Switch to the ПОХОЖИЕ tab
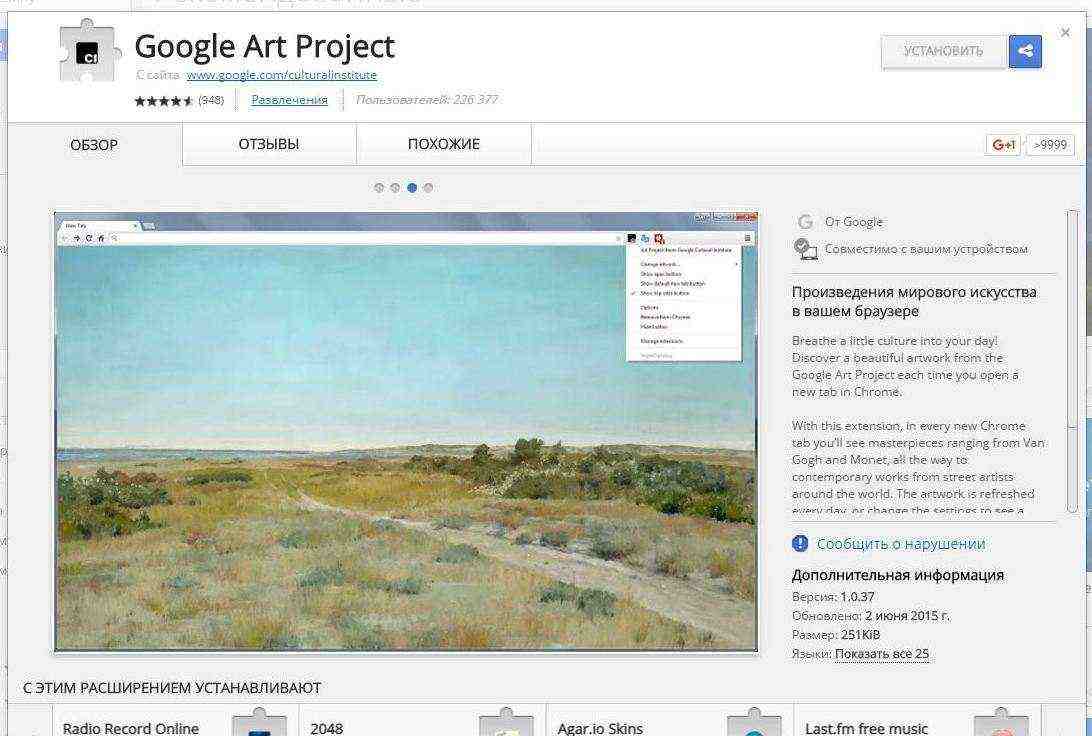 click(x=444, y=144)
